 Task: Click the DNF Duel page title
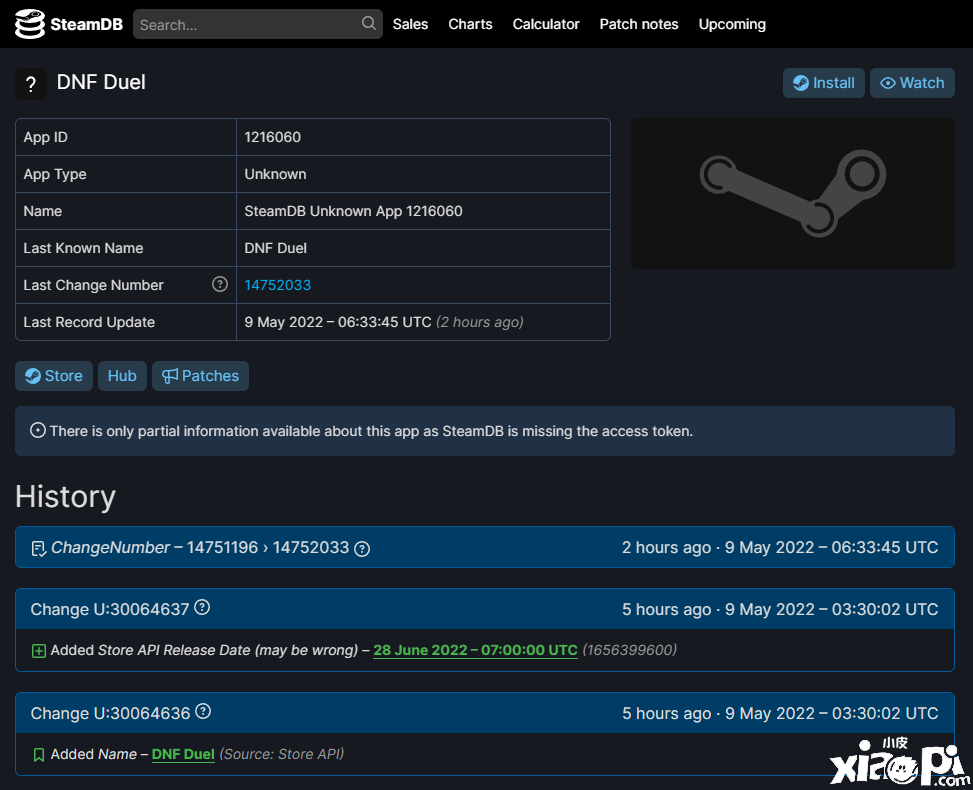click(101, 82)
